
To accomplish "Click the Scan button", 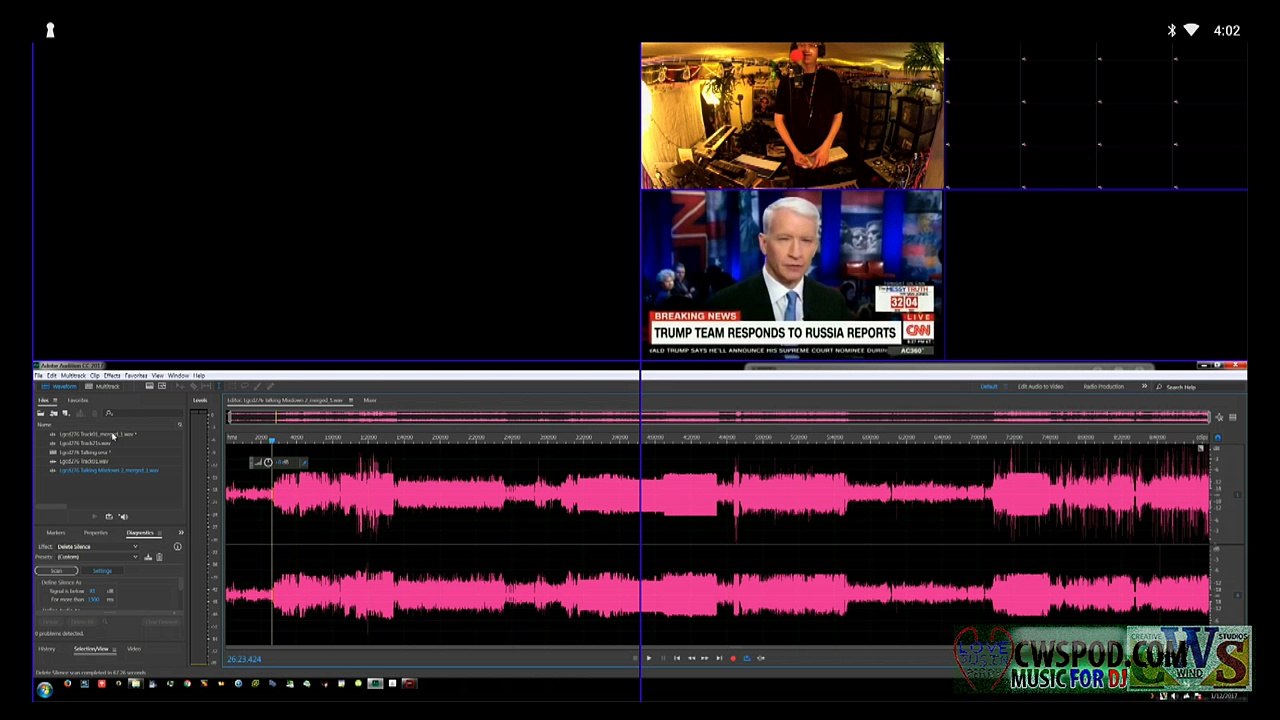I will 56,571.
